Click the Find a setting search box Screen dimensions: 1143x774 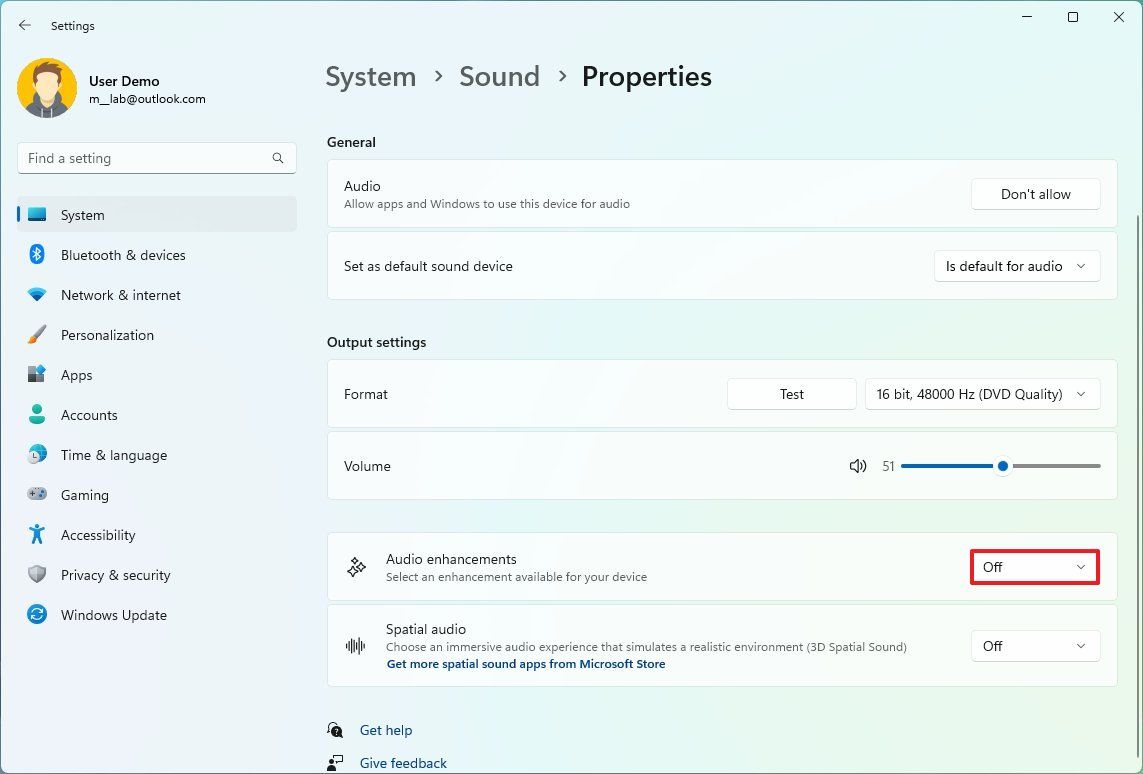pos(156,158)
